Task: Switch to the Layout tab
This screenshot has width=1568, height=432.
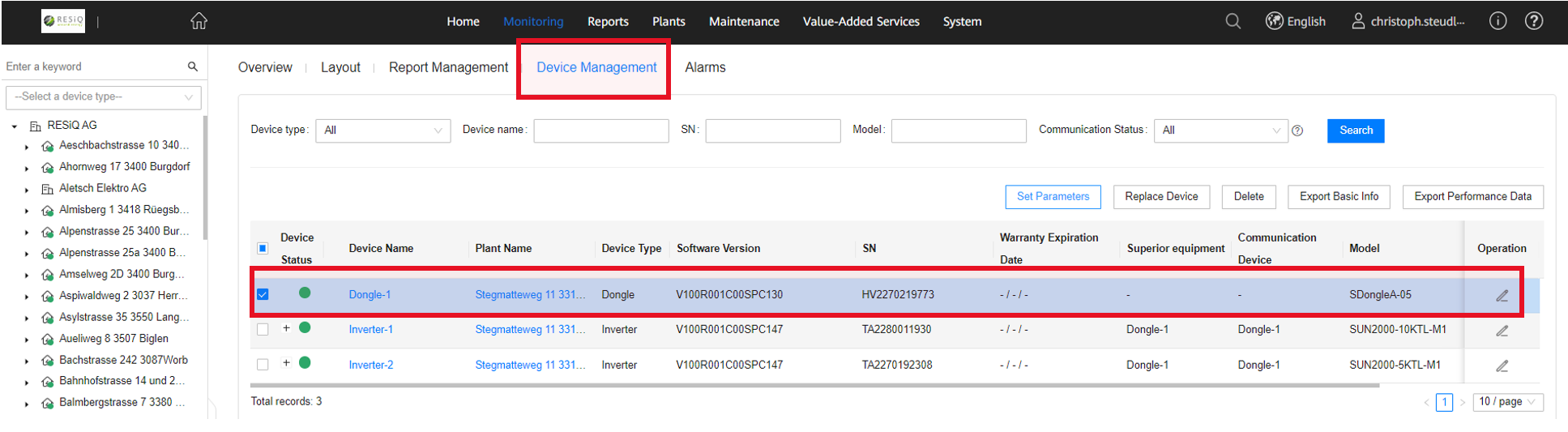Action: 340,67
